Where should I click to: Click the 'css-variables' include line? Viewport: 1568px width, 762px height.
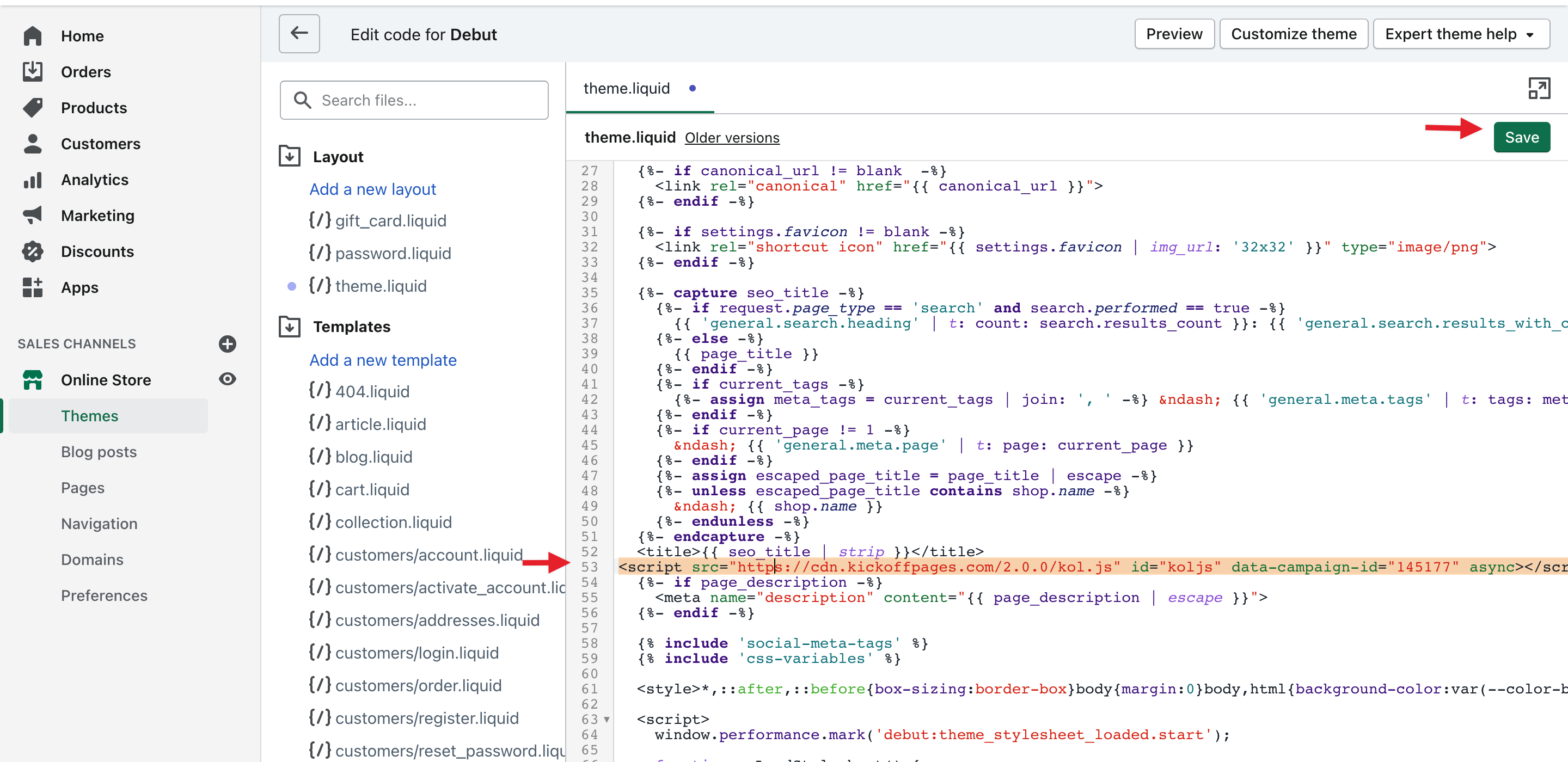tap(768, 659)
